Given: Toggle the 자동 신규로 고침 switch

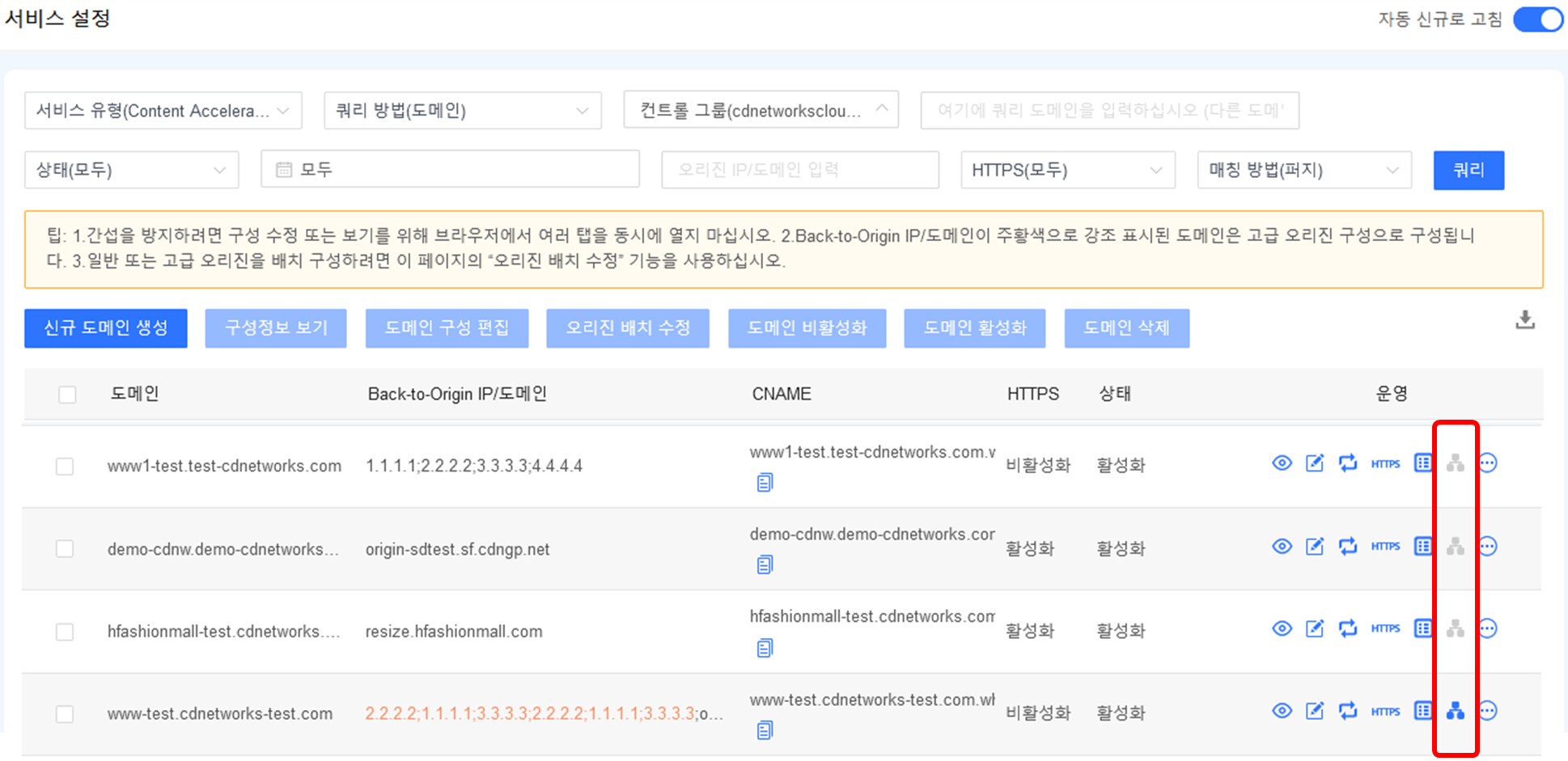Looking at the screenshot, I should click(x=1537, y=19).
